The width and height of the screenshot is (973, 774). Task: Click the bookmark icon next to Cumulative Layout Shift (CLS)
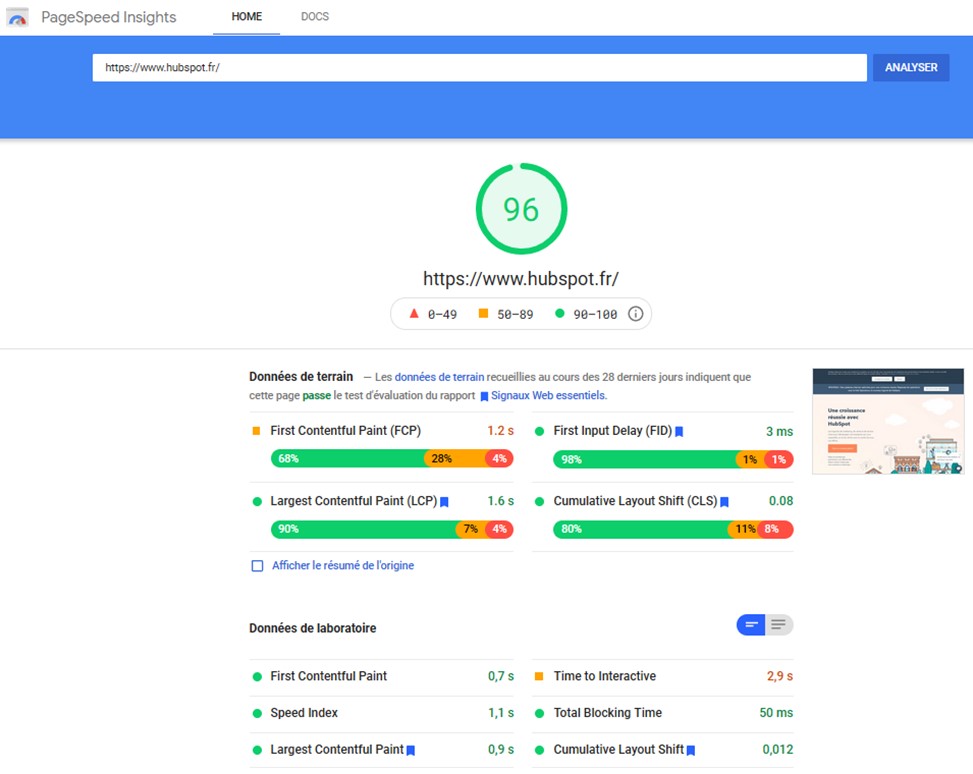tap(724, 502)
